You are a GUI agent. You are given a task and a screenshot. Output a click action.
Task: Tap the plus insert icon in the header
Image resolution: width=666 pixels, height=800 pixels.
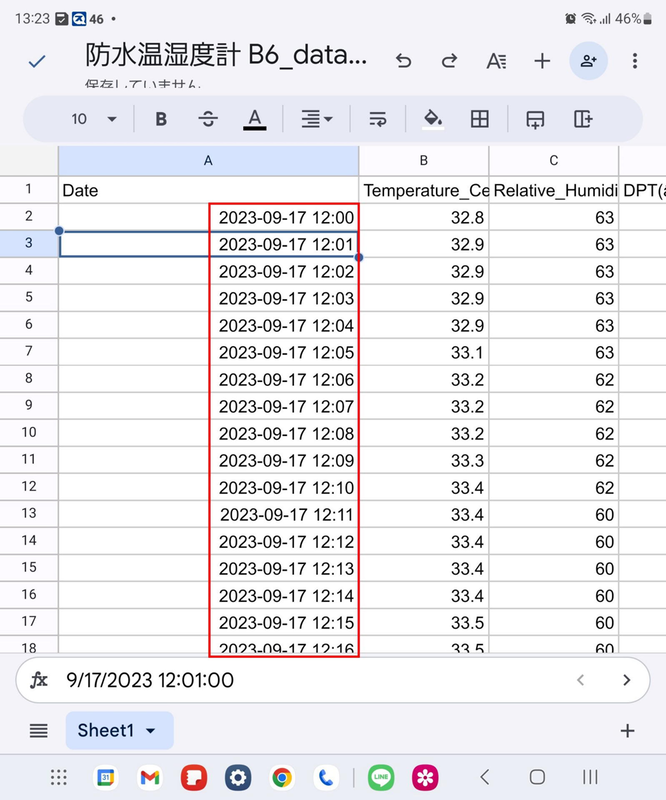tap(542, 61)
